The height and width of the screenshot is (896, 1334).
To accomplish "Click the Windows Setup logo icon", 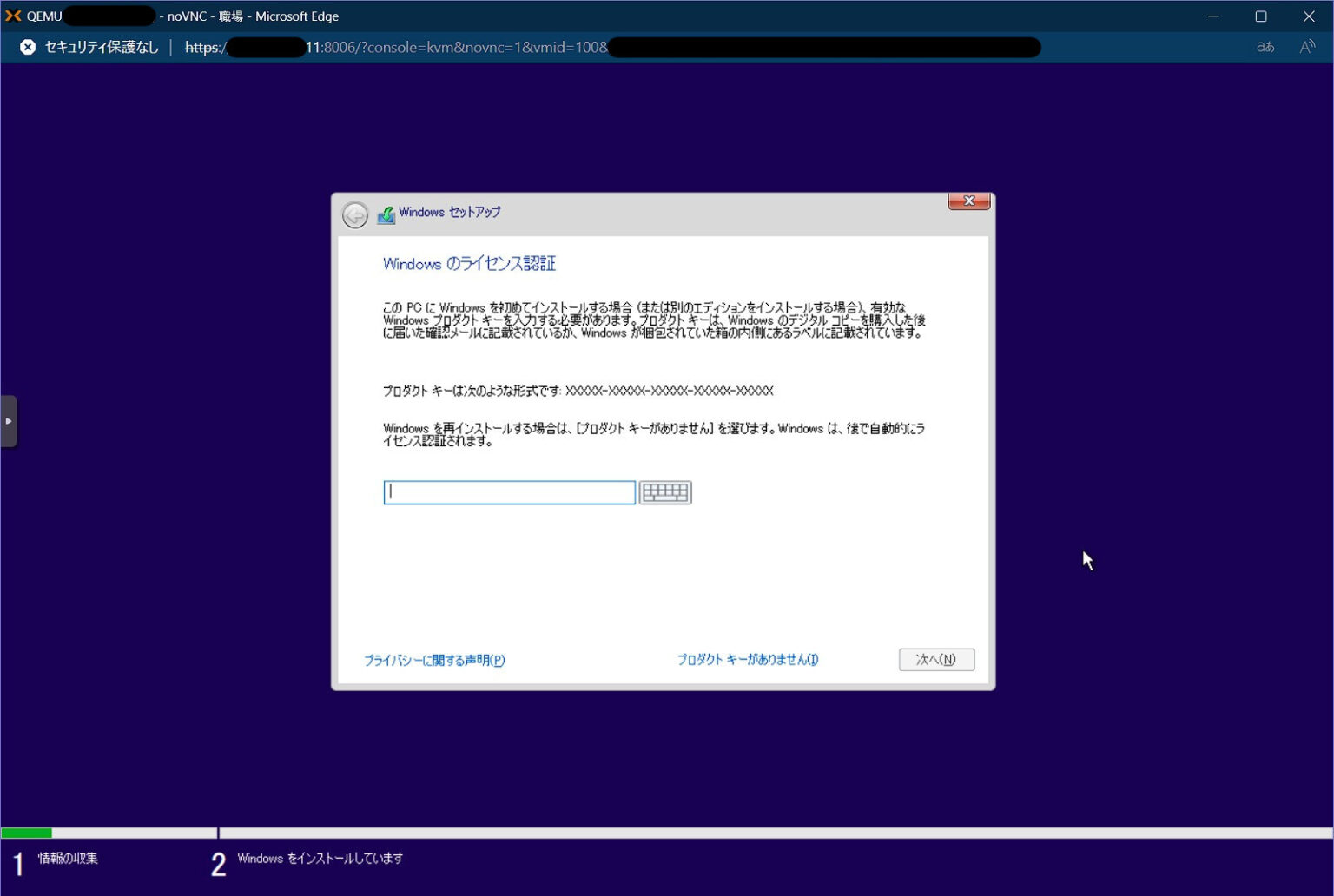I will pyautogui.click(x=386, y=213).
